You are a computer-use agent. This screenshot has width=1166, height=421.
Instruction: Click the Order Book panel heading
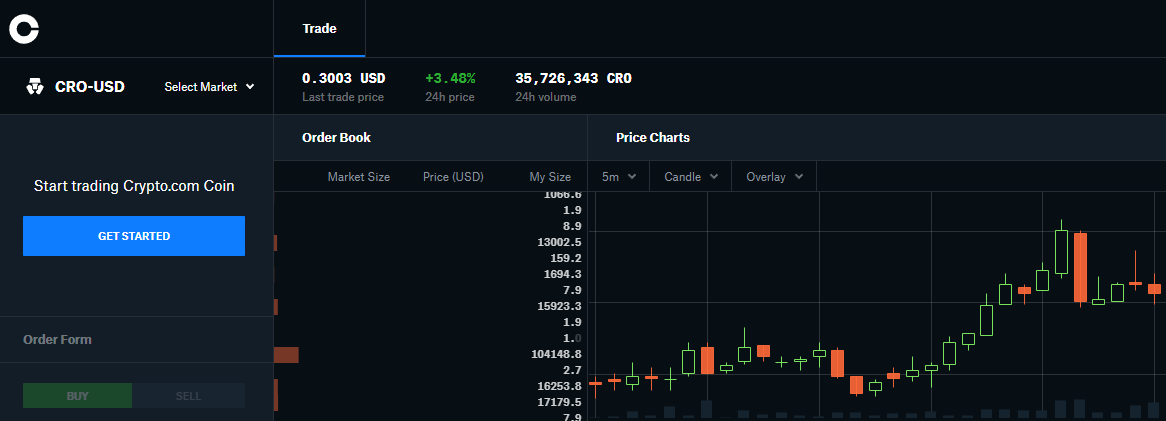click(336, 138)
